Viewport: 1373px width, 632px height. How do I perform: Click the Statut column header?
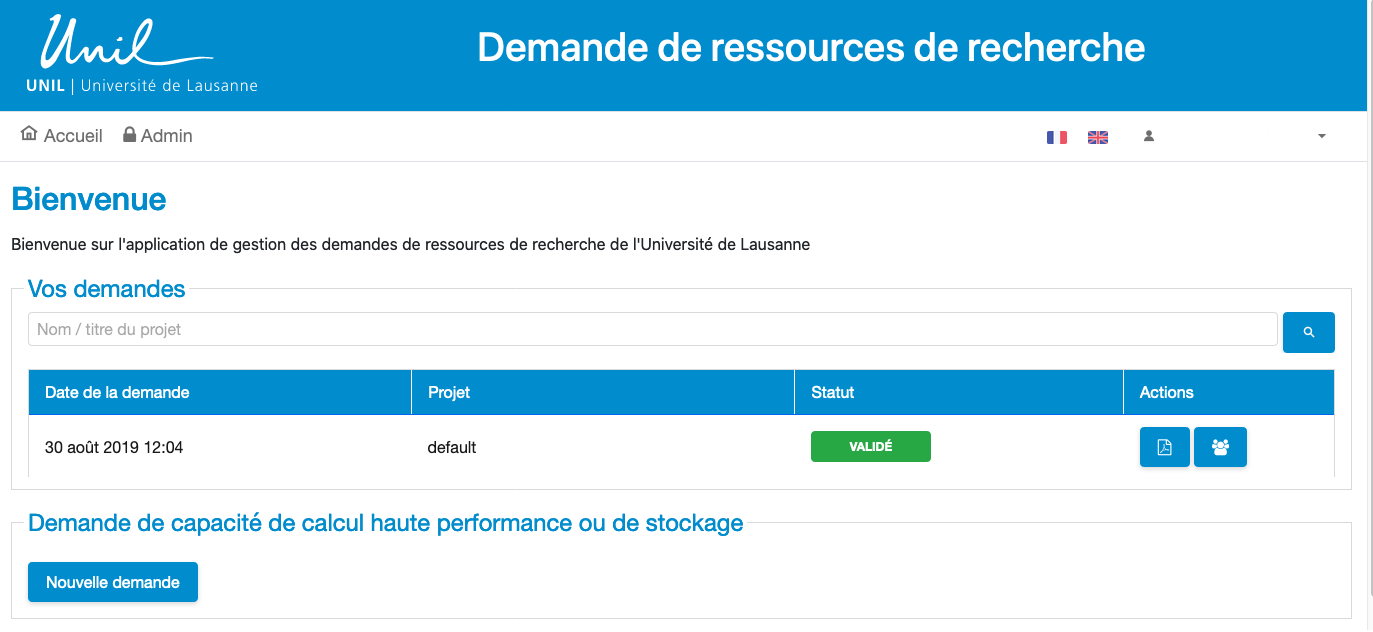pyautogui.click(x=833, y=392)
